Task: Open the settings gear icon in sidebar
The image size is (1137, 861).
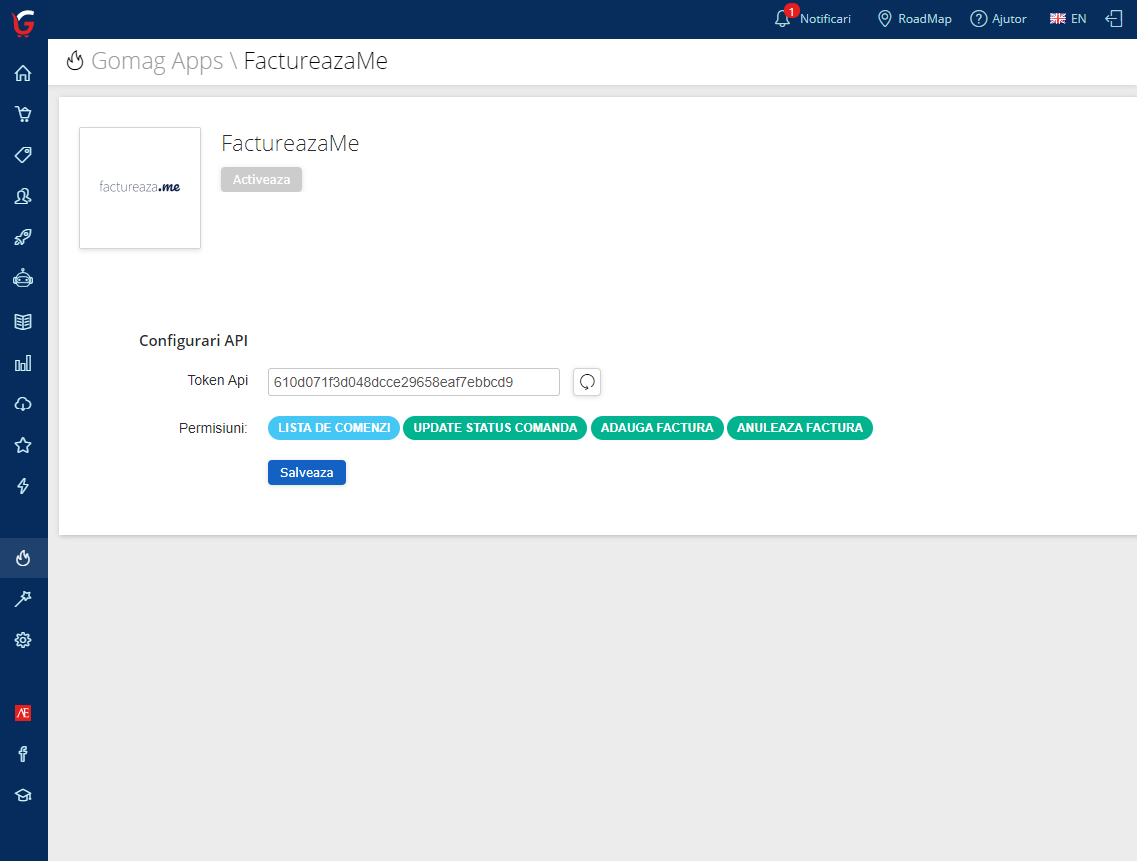Action: tap(23, 640)
